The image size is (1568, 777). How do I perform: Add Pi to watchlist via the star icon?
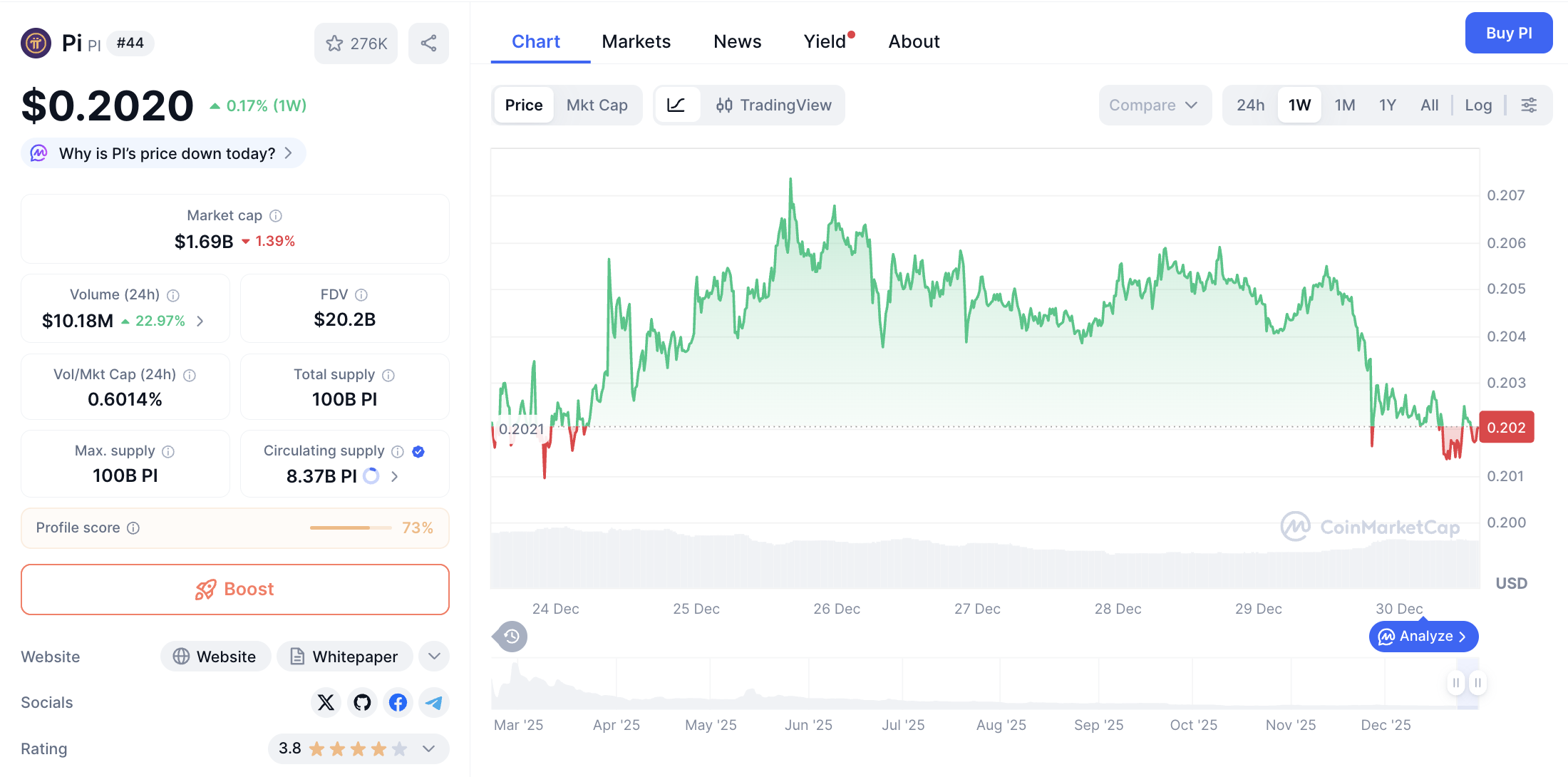(334, 43)
